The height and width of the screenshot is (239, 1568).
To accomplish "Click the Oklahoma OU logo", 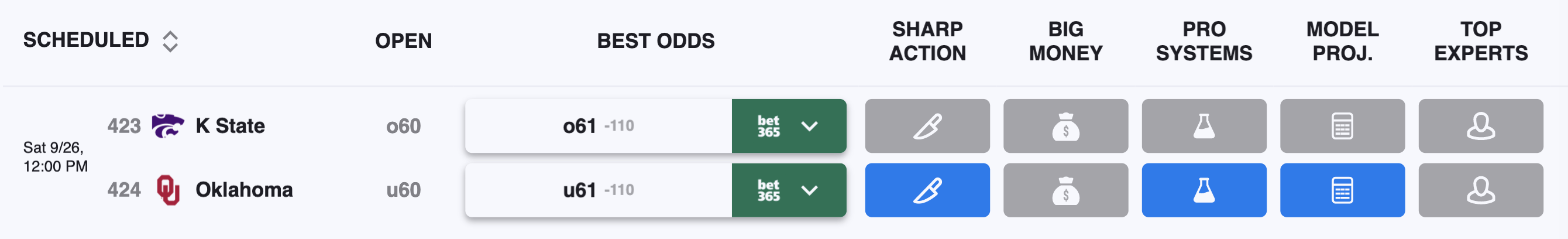I will pyautogui.click(x=168, y=190).
